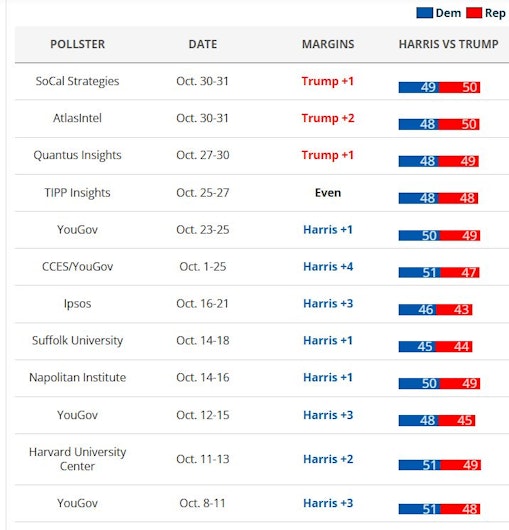This screenshot has width=509, height=530.
Task: Open the CCES/YouGov pollster link
Action: 77,266
